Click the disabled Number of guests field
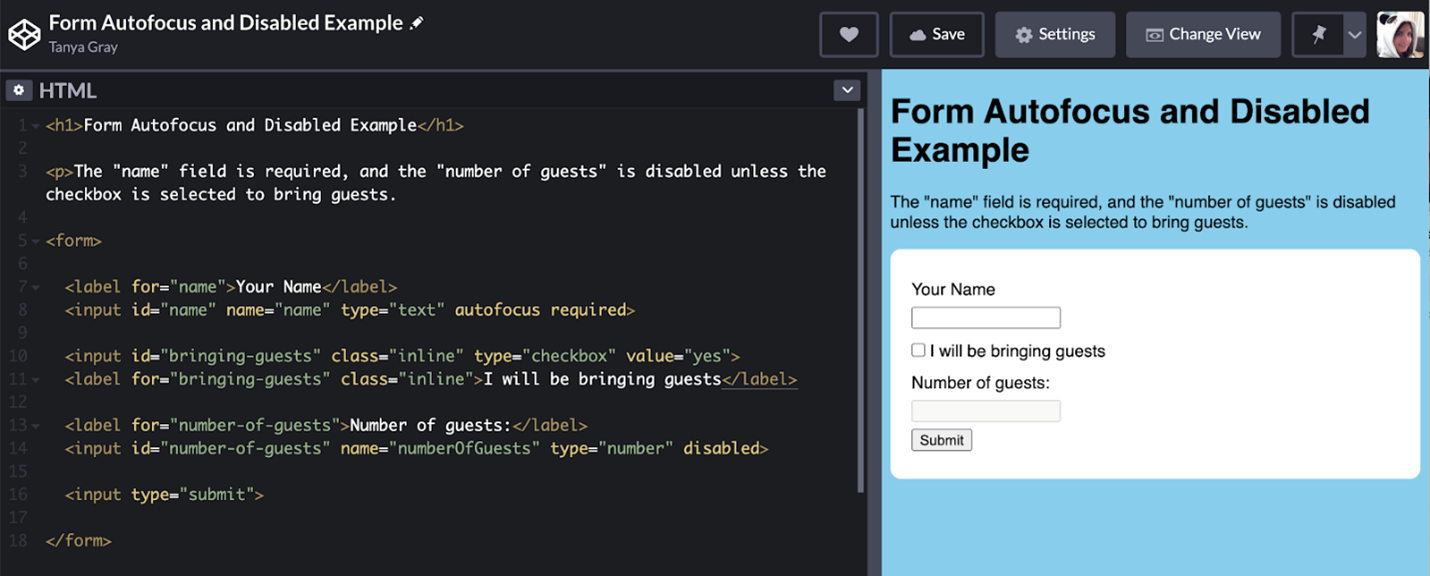This screenshot has width=1430, height=576. pos(985,411)
